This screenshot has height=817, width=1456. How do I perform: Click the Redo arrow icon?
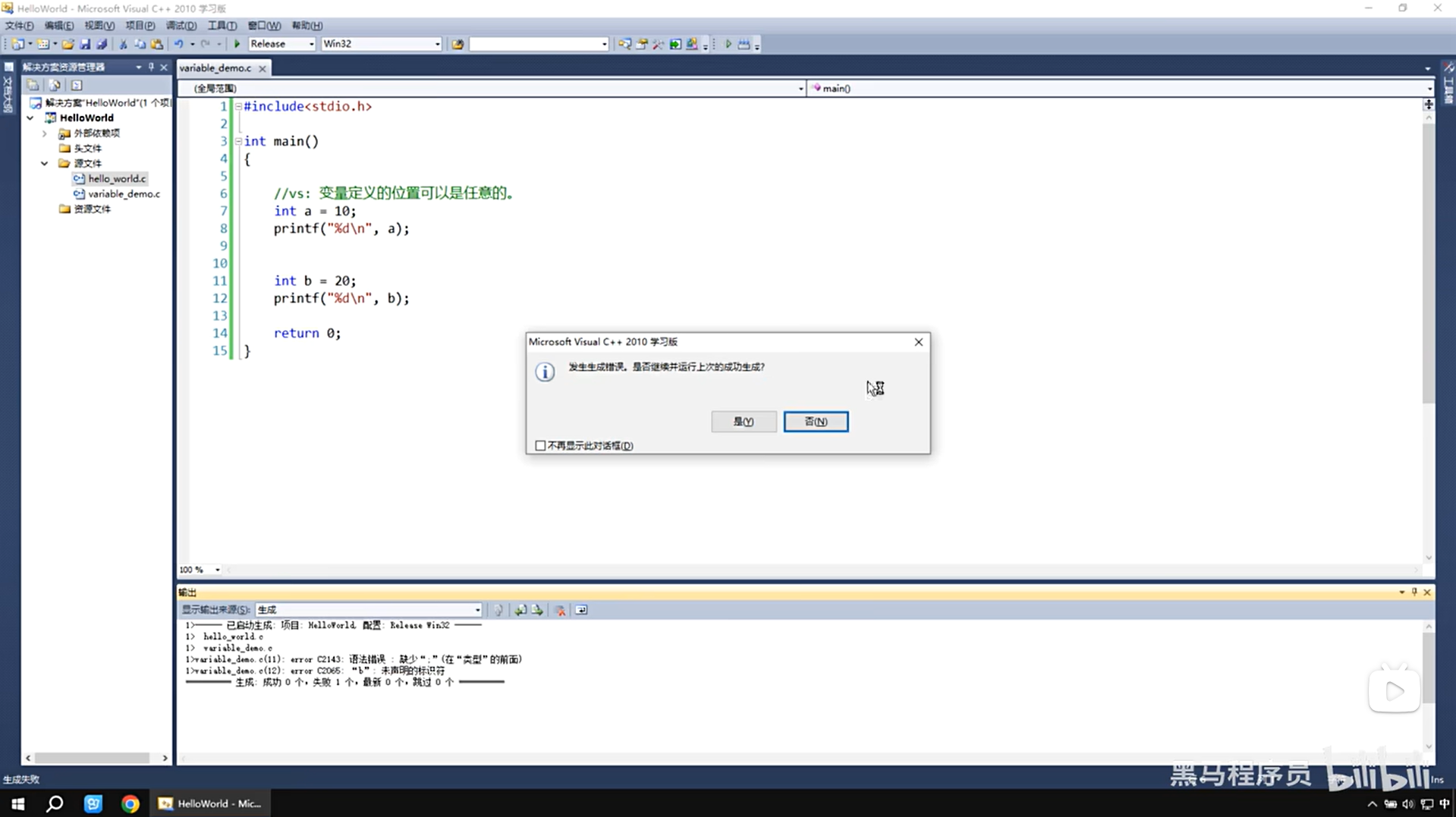coord(205,44)
